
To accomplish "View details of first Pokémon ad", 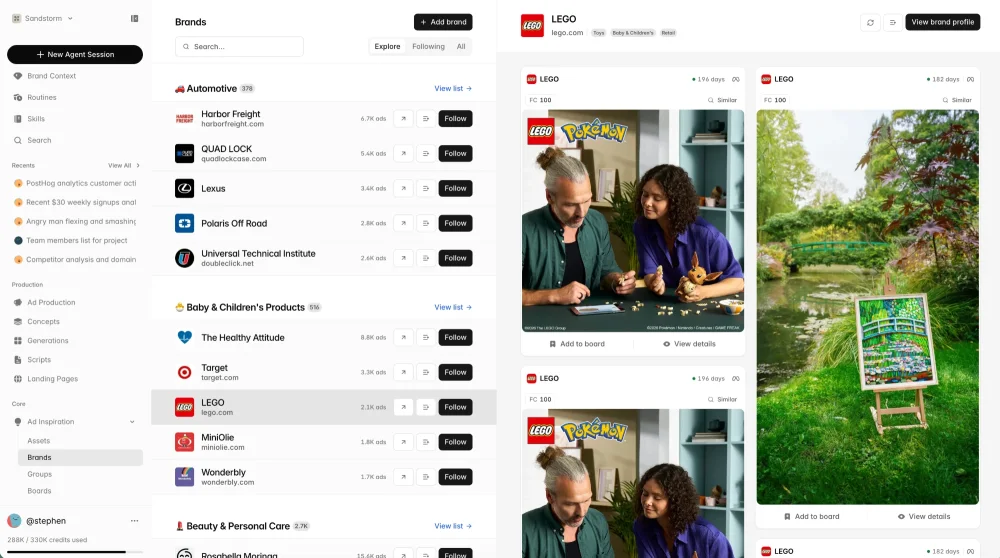I will tap(689, 344).
